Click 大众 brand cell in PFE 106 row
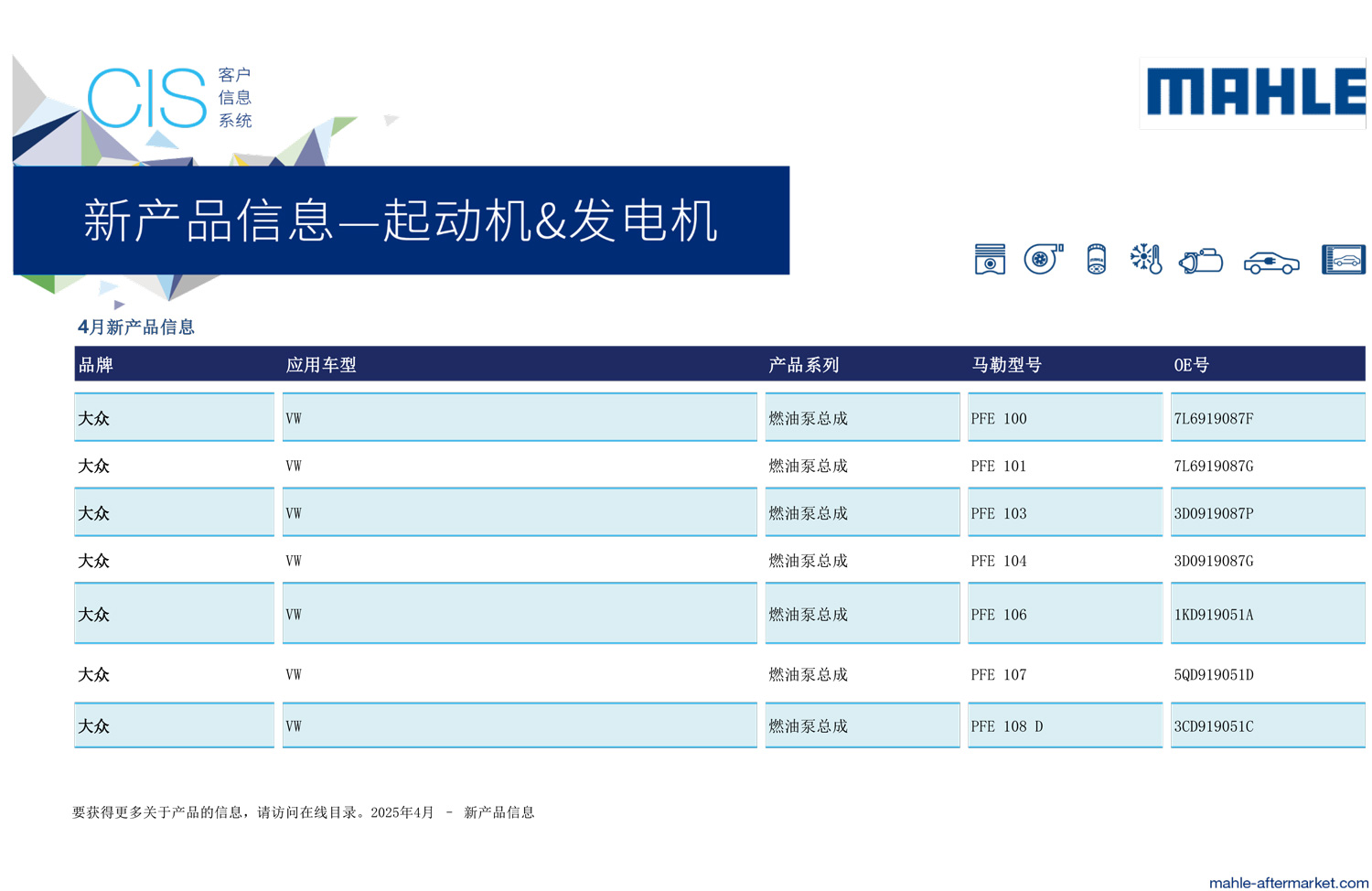This screenshot has height=891, width=1372. (x=174, y=614)
